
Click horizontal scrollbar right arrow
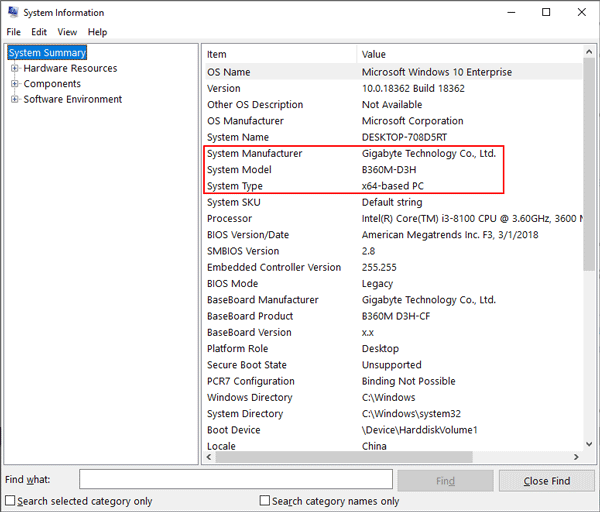click(x=576, y=457)
